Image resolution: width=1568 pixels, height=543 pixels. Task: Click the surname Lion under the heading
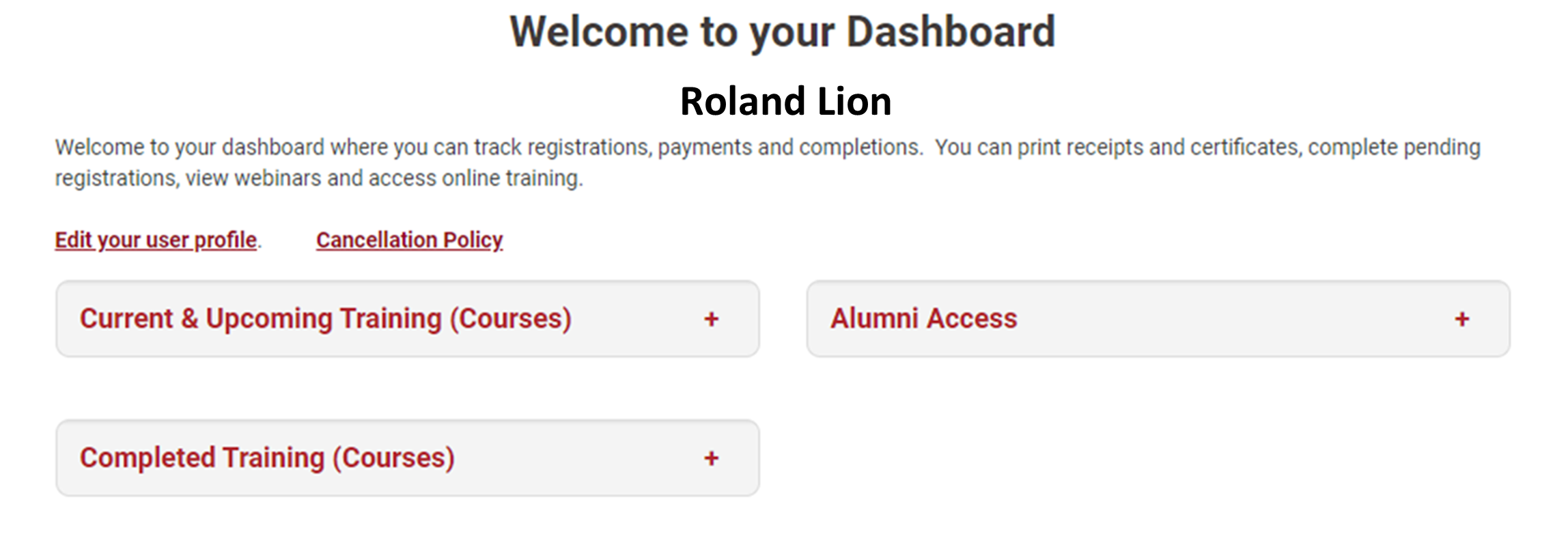pyautogui.click(x=854, y=102)
